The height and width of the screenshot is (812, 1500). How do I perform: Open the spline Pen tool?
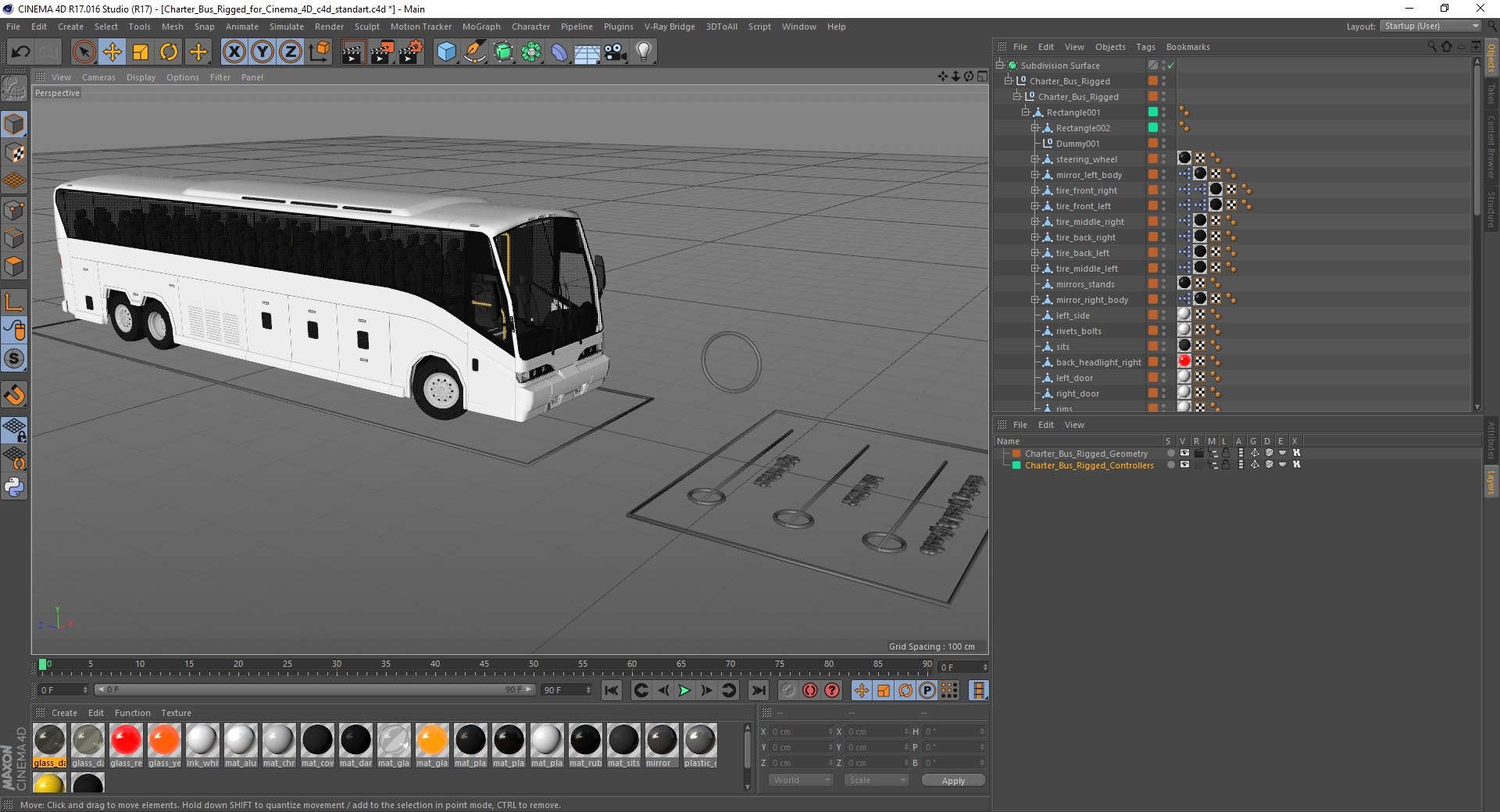click(474, 52)
